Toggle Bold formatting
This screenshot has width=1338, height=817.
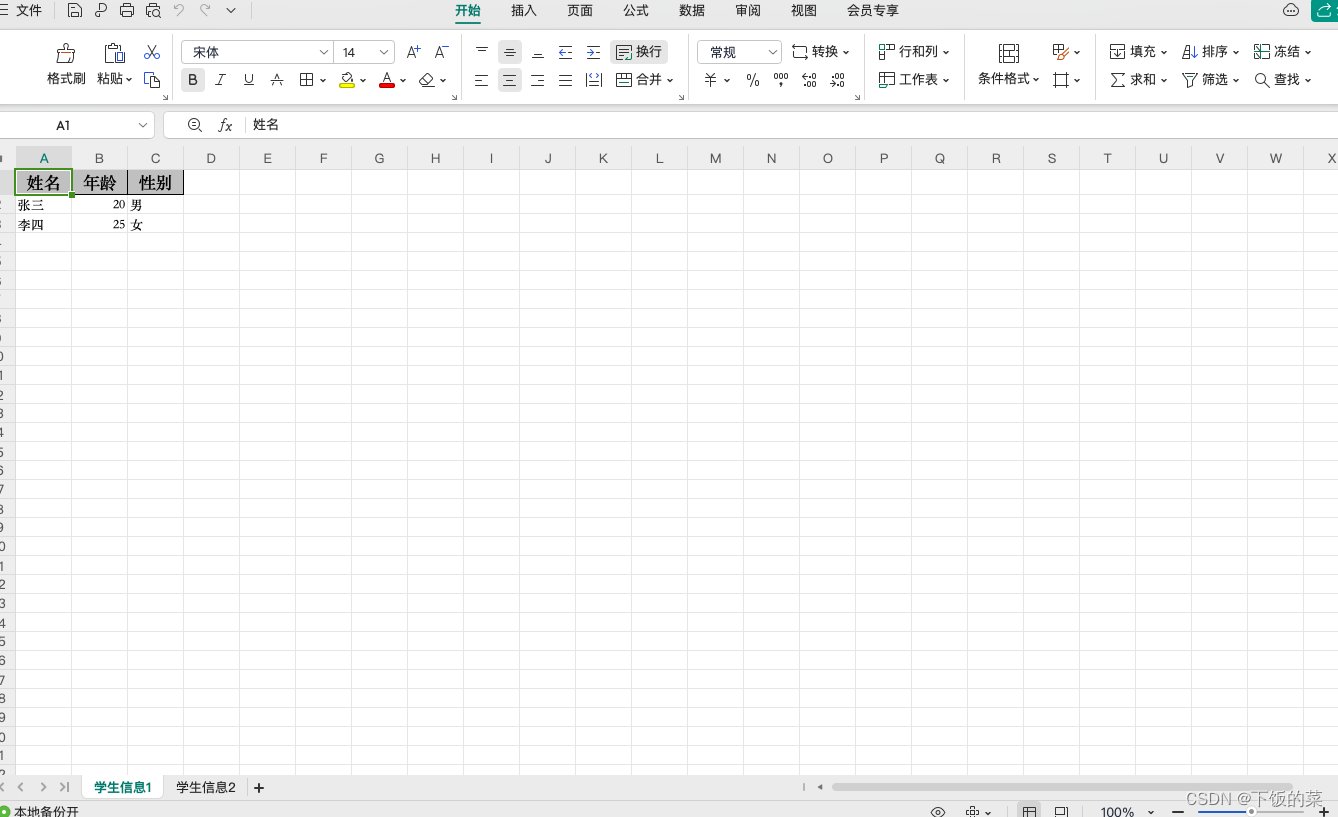pyautogui.click(x=193, y=80)
